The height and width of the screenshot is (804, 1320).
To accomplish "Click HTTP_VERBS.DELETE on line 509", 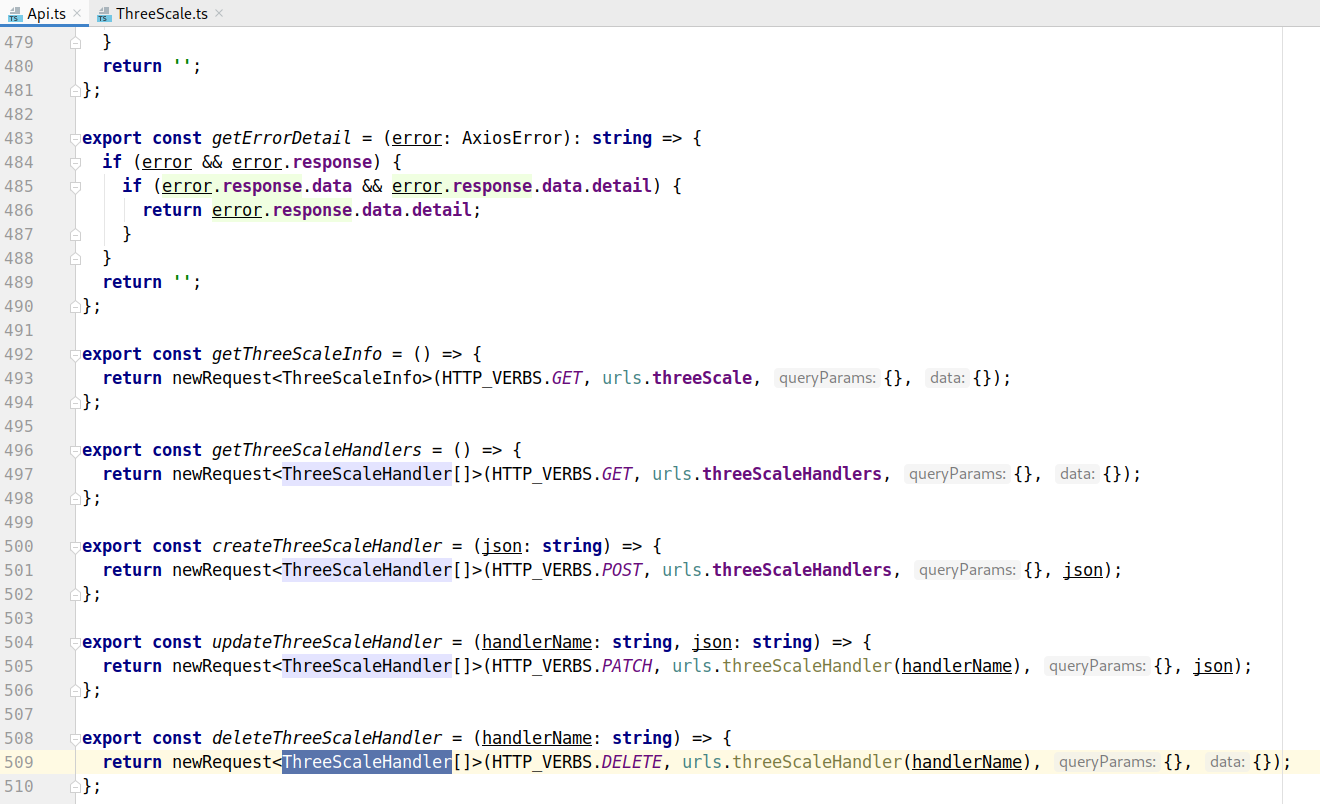I will [577, 762].
